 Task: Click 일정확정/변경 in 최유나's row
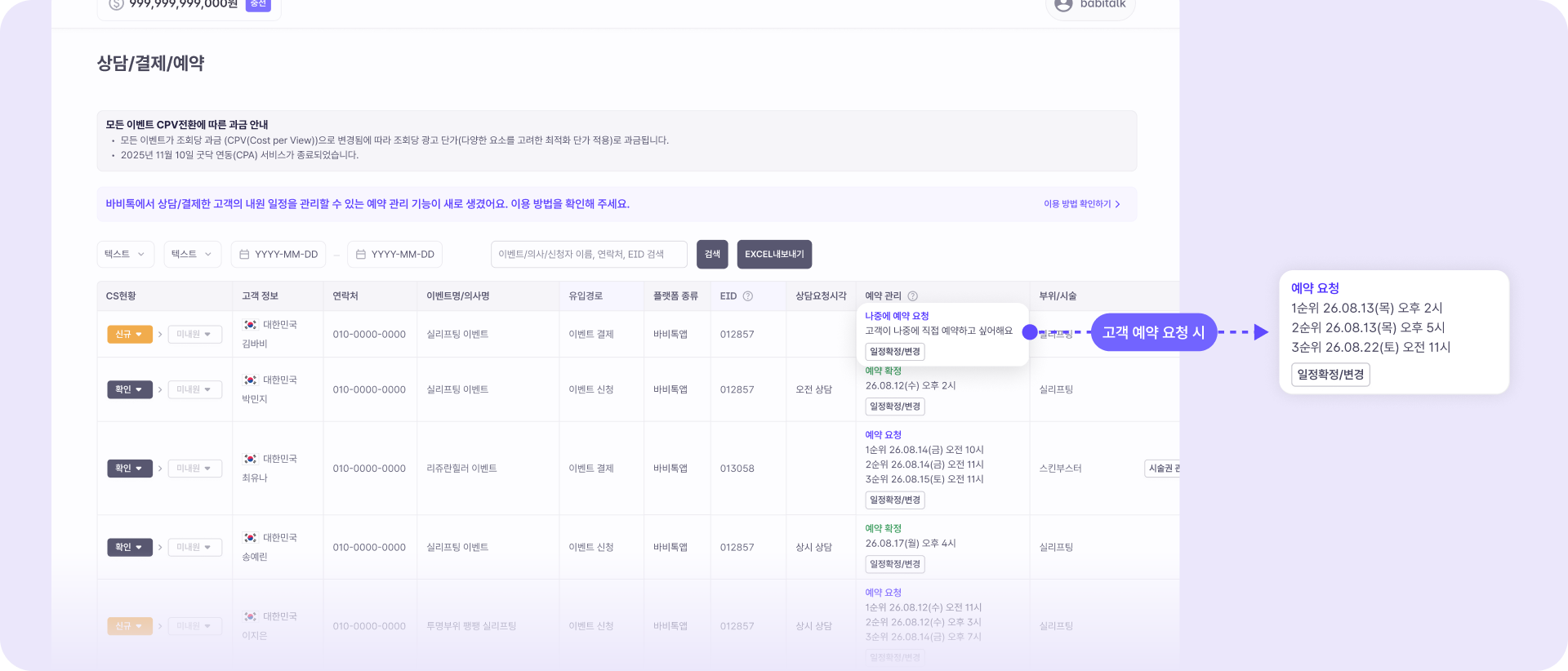(895, 500)
